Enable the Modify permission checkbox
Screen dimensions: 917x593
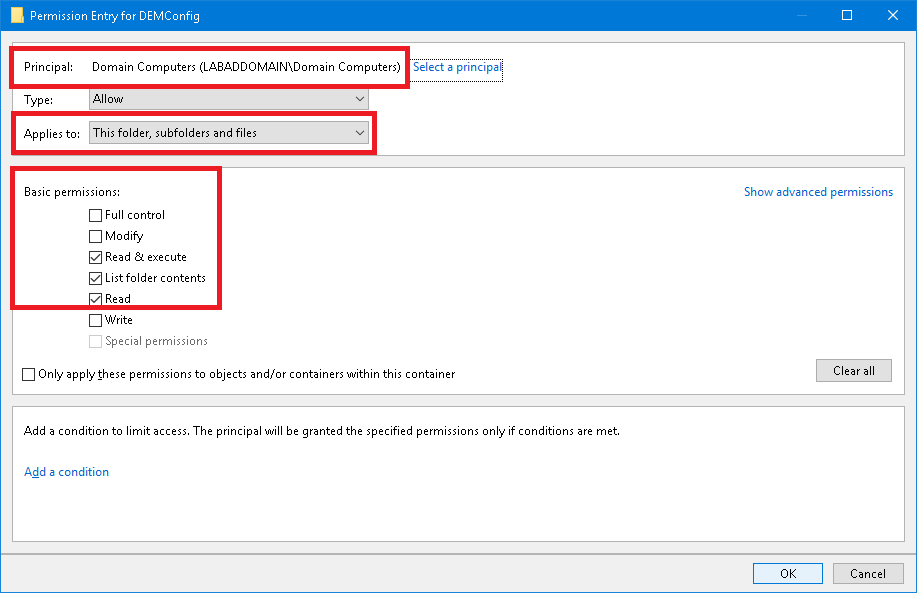click(96, 236)
